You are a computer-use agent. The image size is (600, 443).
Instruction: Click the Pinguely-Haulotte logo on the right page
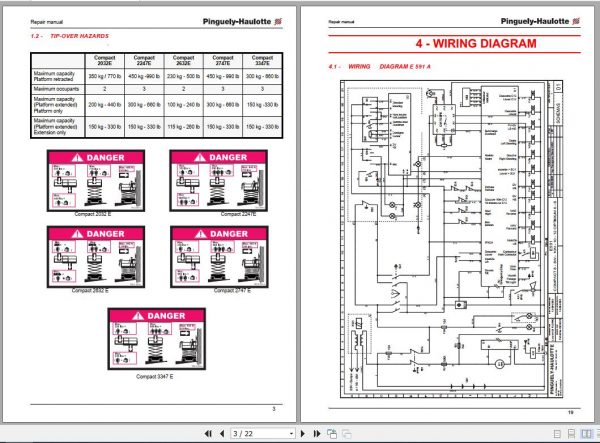click(540, 21)
